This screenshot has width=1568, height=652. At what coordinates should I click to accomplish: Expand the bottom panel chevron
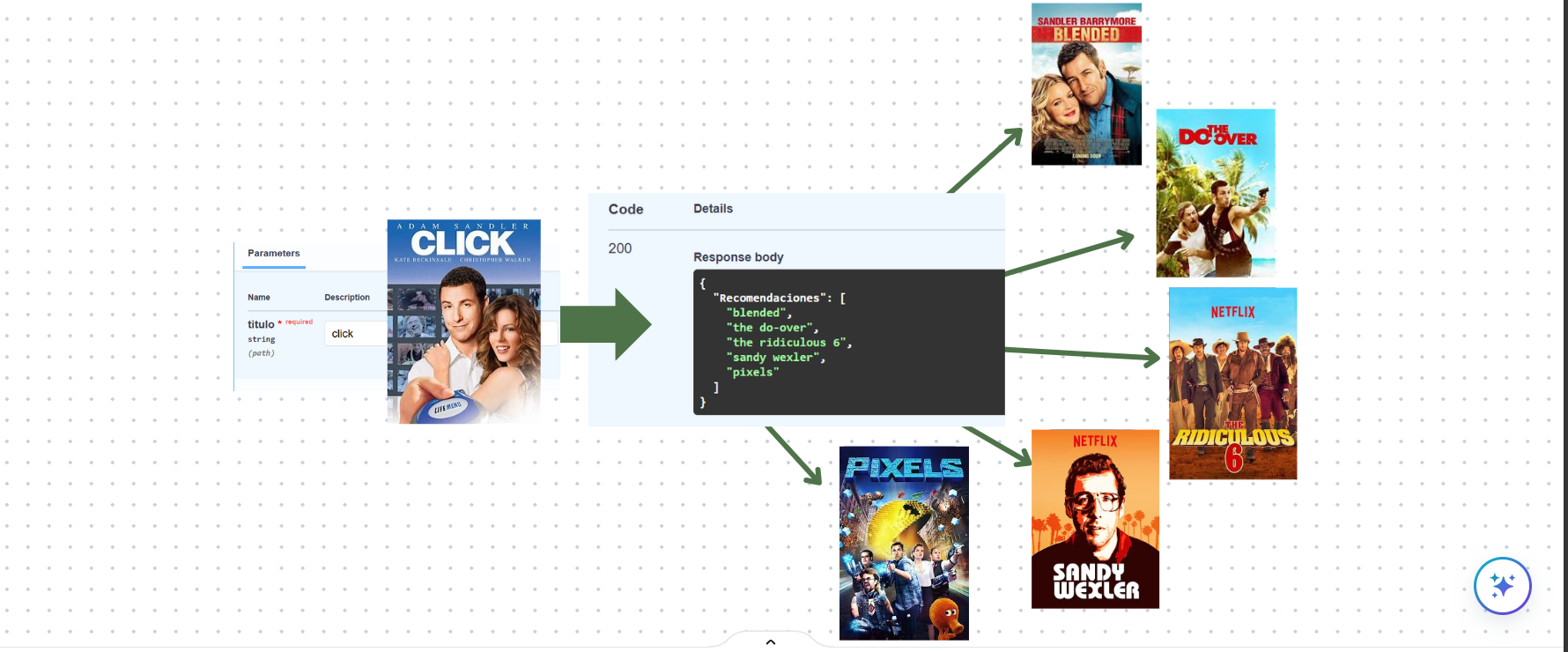(x=771, y=641)
